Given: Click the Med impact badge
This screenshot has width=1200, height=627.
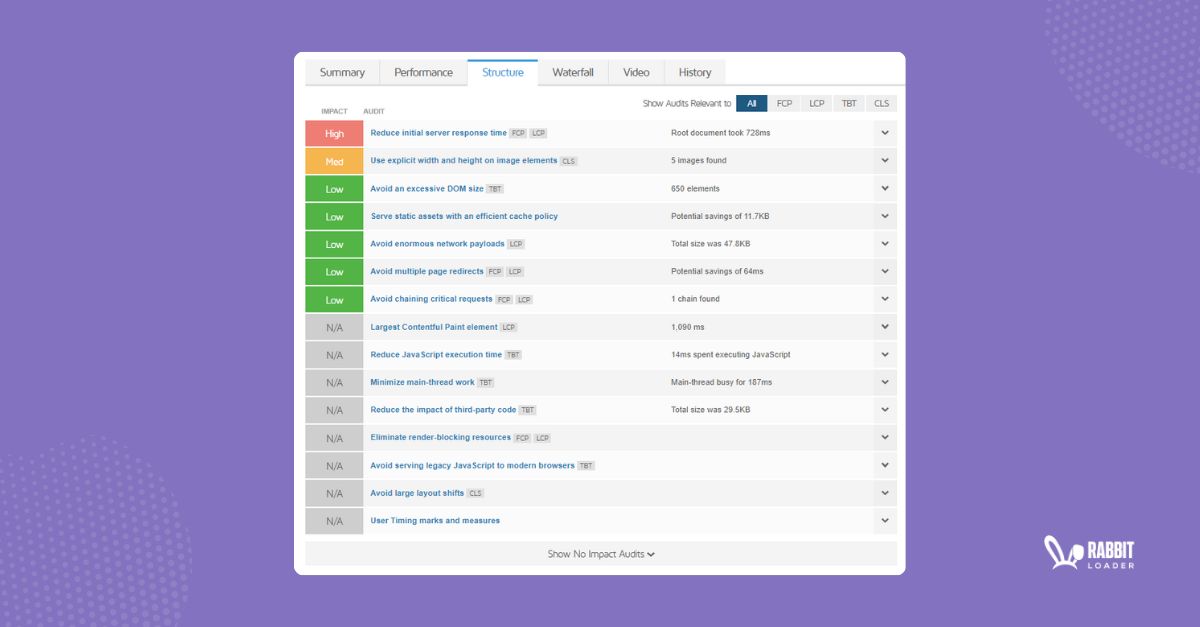Looking at the screenshot, I should click(x=333, y=160).
